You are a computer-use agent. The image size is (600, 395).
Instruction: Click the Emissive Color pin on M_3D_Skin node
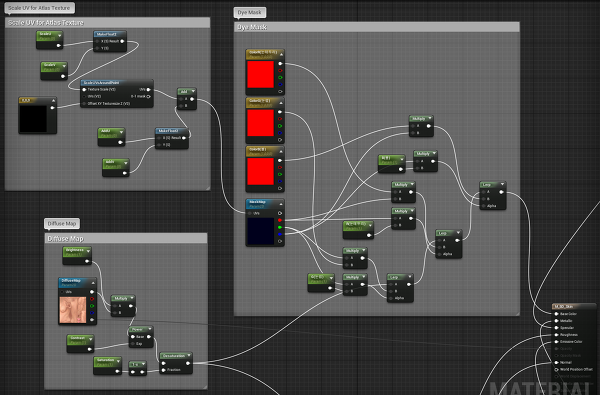(x=556, y=341)
